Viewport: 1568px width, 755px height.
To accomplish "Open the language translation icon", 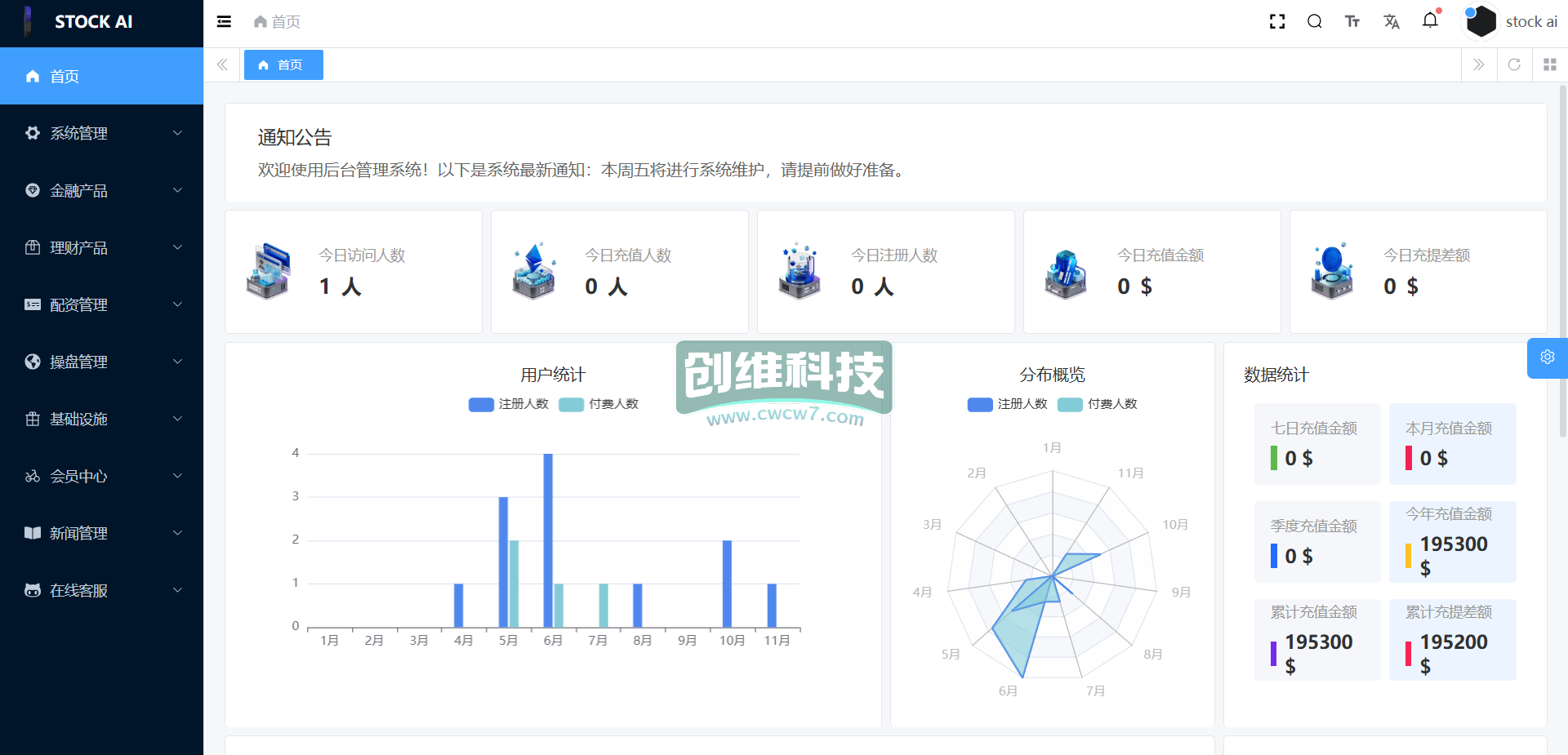I will [x=1392, y=22].
